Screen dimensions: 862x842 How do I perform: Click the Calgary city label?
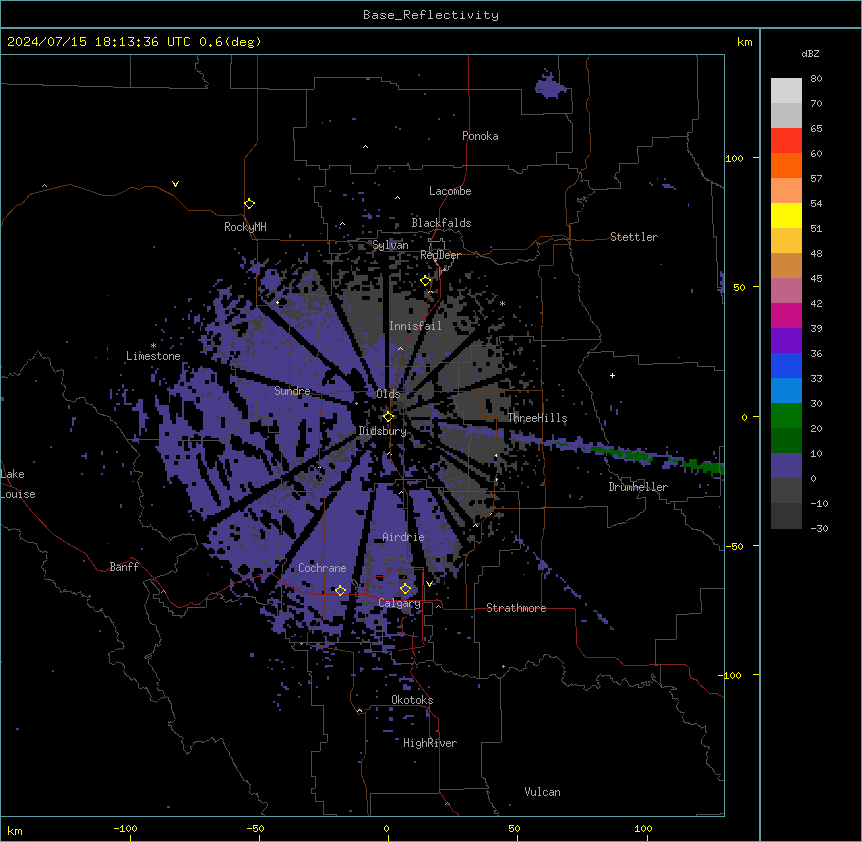[400, 603]
